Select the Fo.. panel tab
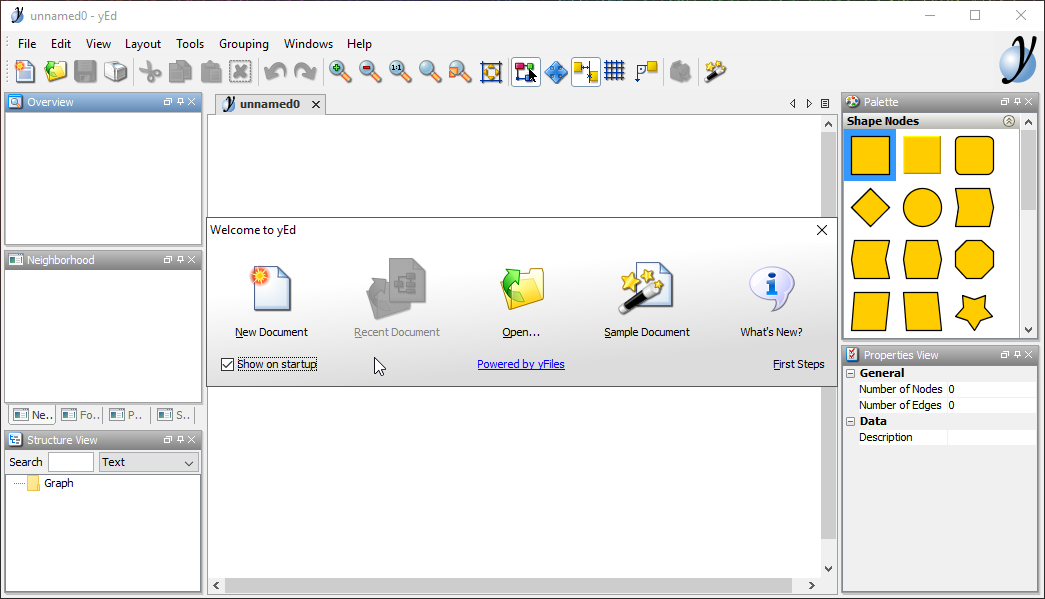The image size is (1045, 599). click(x=80, y=415)
